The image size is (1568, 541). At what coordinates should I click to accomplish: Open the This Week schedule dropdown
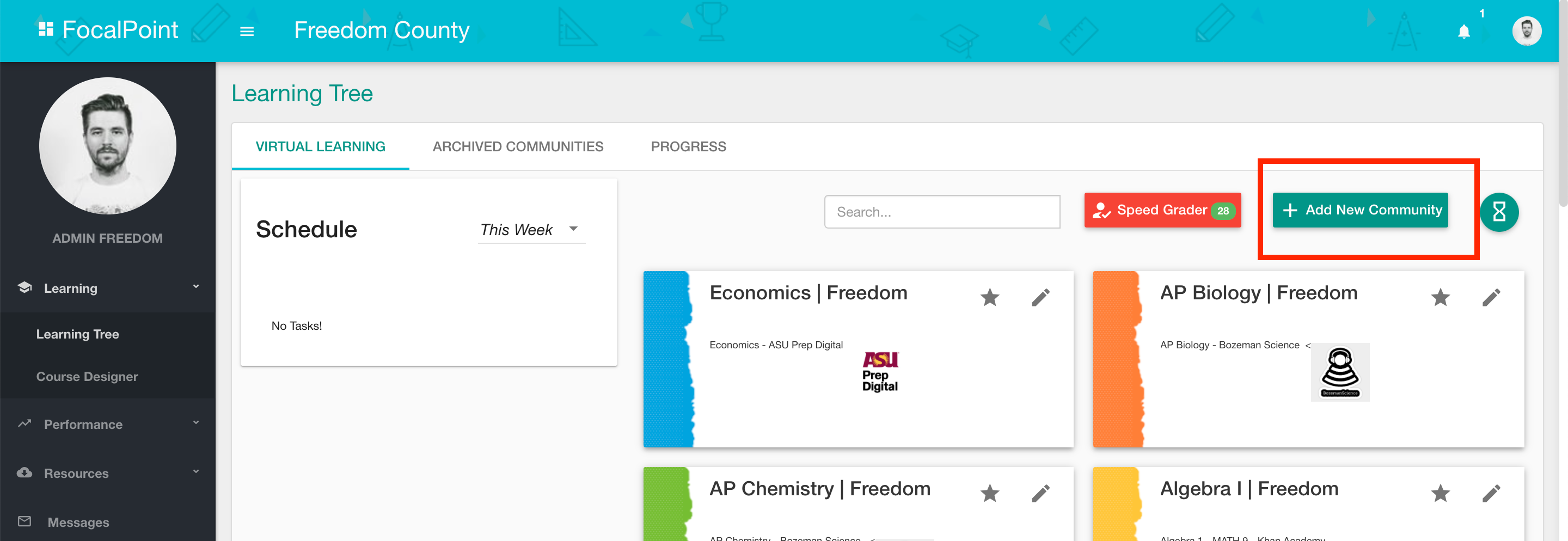[531, 230]
